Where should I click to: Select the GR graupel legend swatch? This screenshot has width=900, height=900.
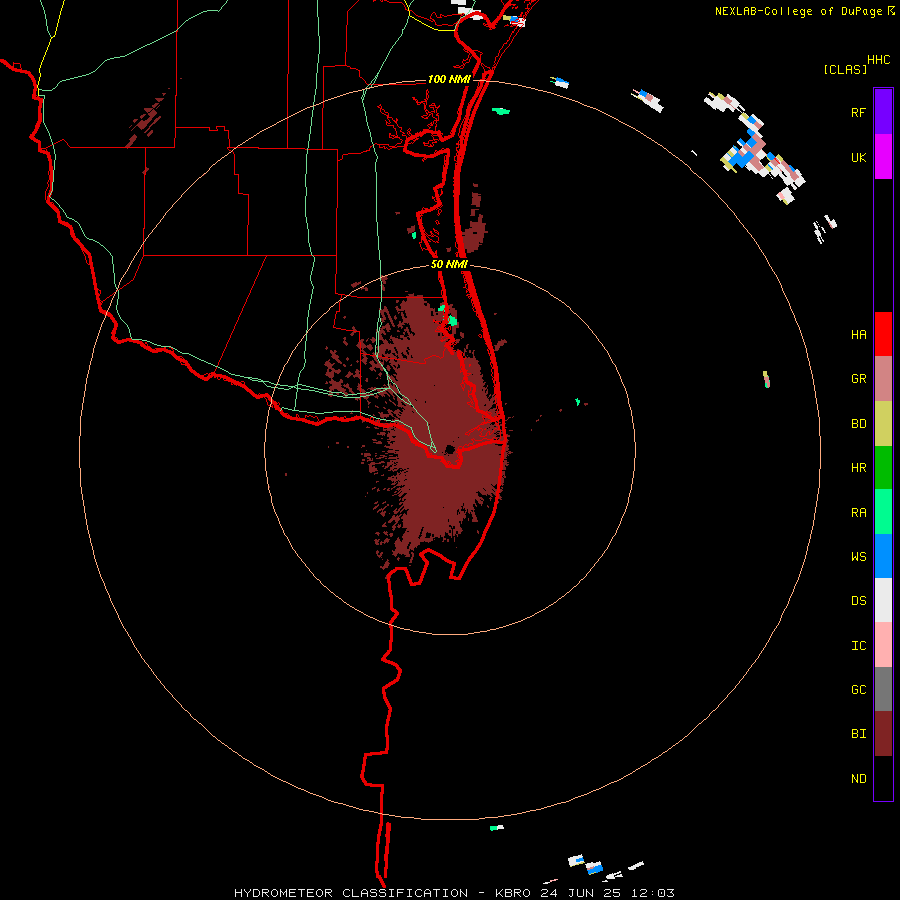coord(883,379)
